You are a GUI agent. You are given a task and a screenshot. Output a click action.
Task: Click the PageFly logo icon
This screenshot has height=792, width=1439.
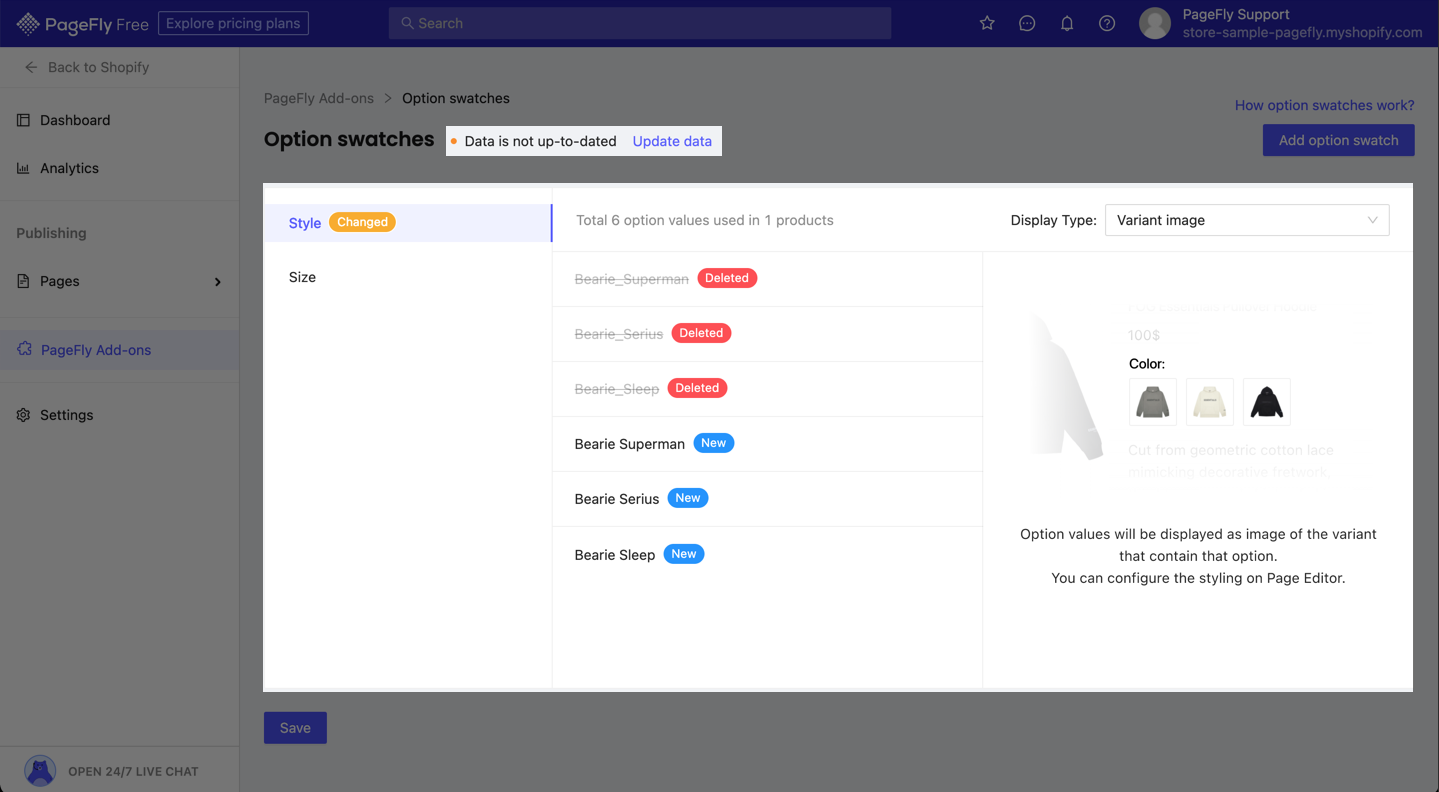click(28, 23)
